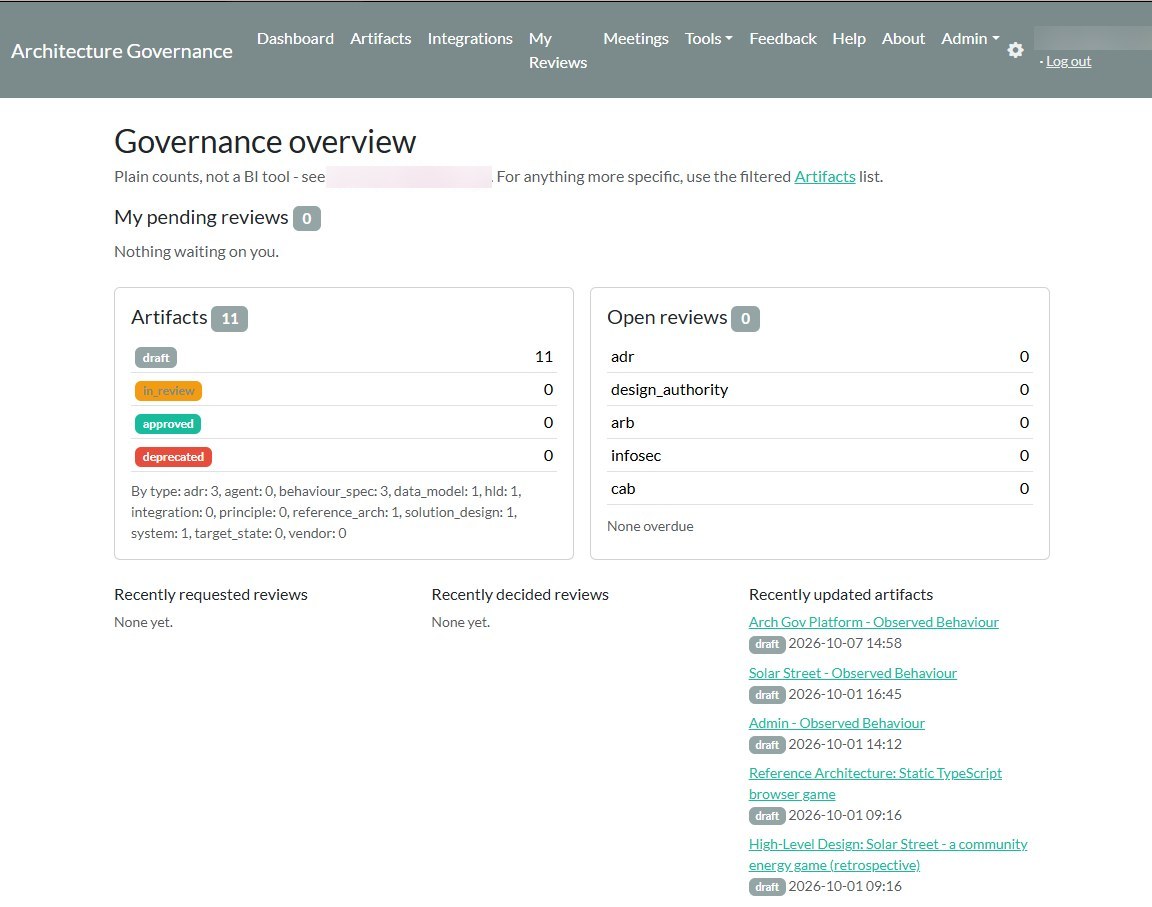The image size is (1152, 907).
Task: Click the infosec review row
Action: click(820, 456)
